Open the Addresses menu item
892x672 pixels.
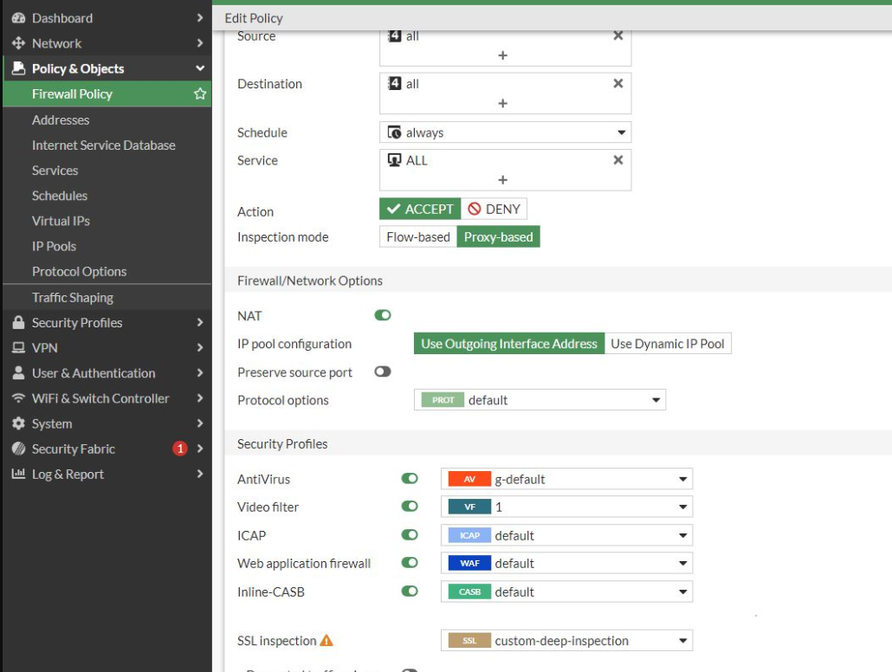[x=61, y=120]
